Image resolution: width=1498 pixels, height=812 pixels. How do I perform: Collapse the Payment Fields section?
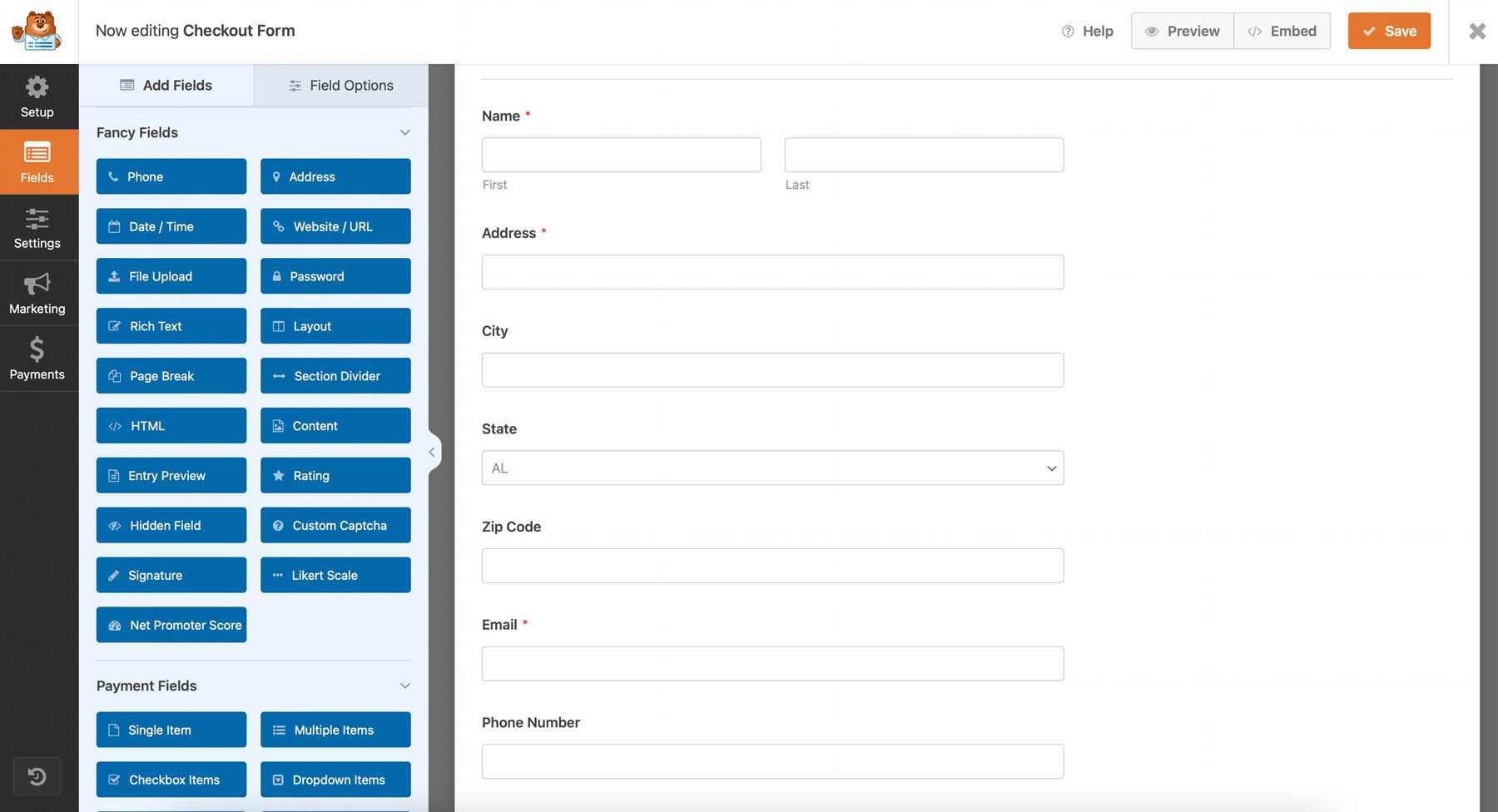(x=405, y=686)
